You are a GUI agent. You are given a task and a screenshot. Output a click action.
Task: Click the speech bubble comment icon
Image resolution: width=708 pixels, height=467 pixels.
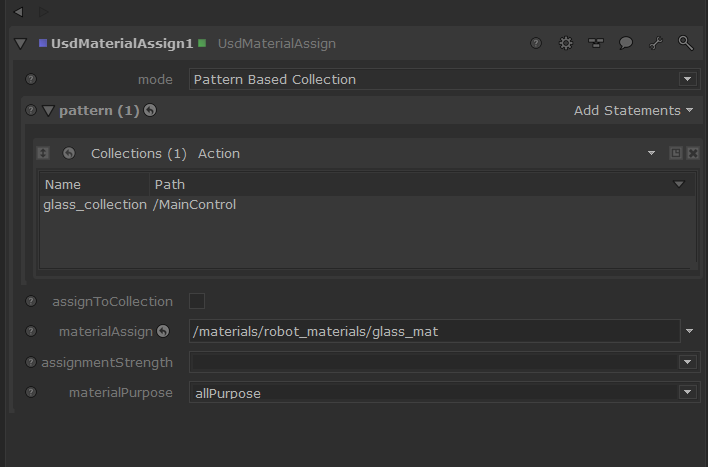click(x=626, y=43)
